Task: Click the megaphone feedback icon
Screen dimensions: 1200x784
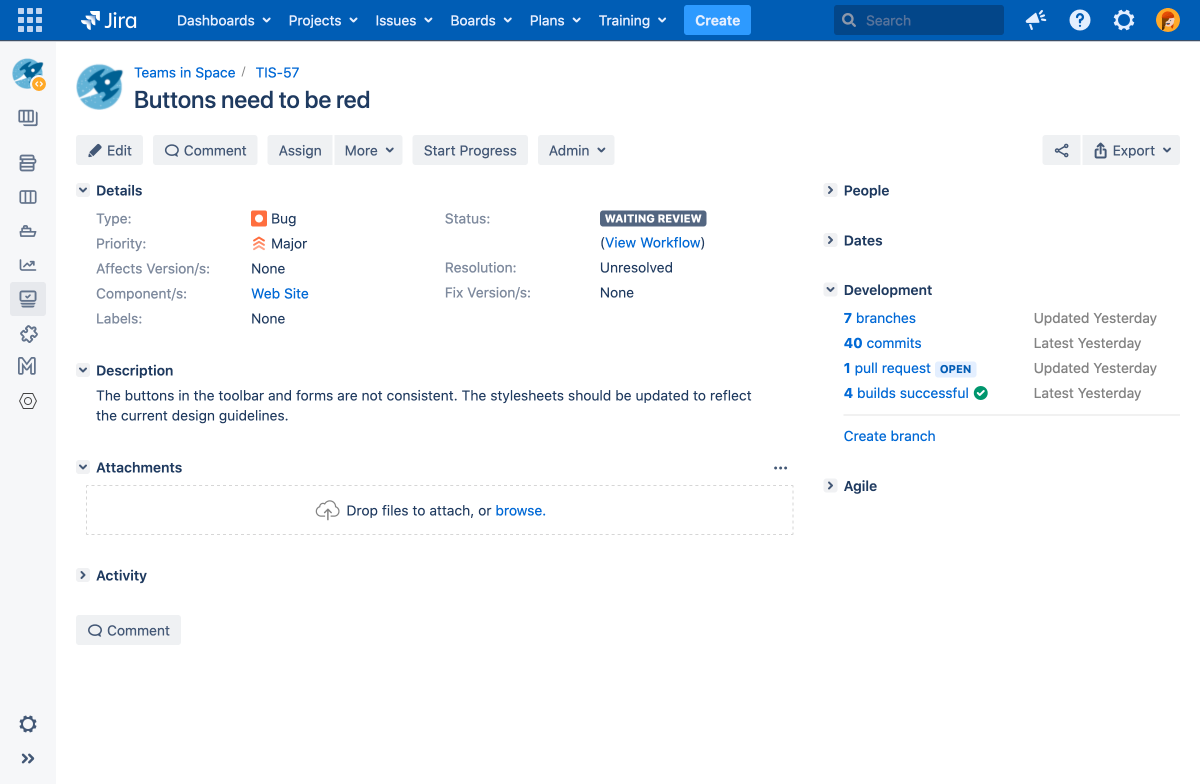Action: (1036, 20)
